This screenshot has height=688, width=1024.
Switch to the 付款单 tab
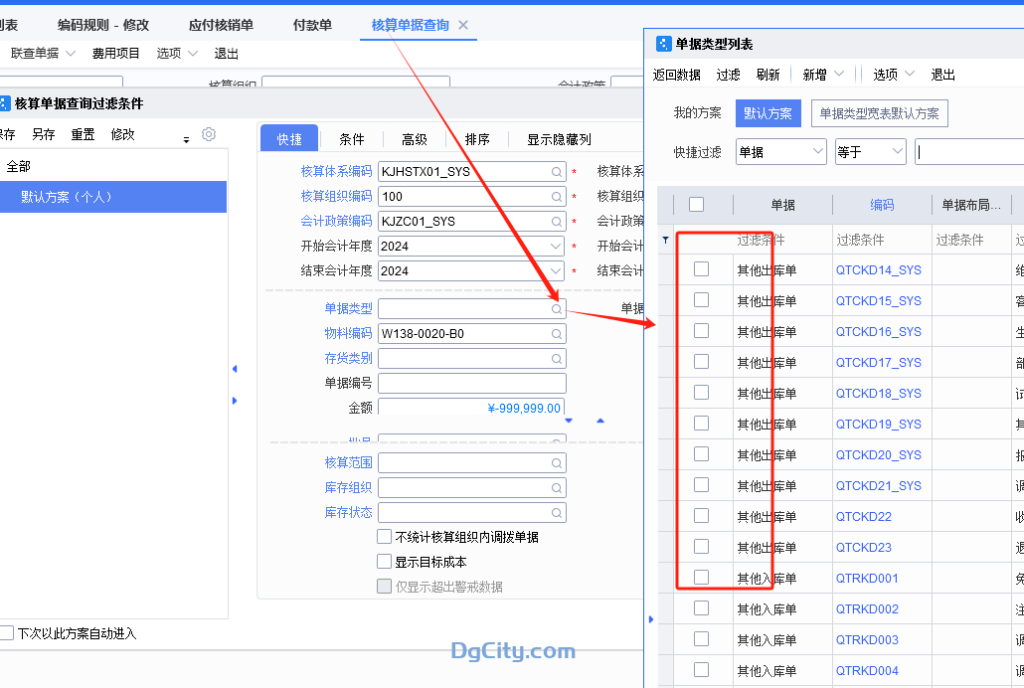tap(312, 25)
